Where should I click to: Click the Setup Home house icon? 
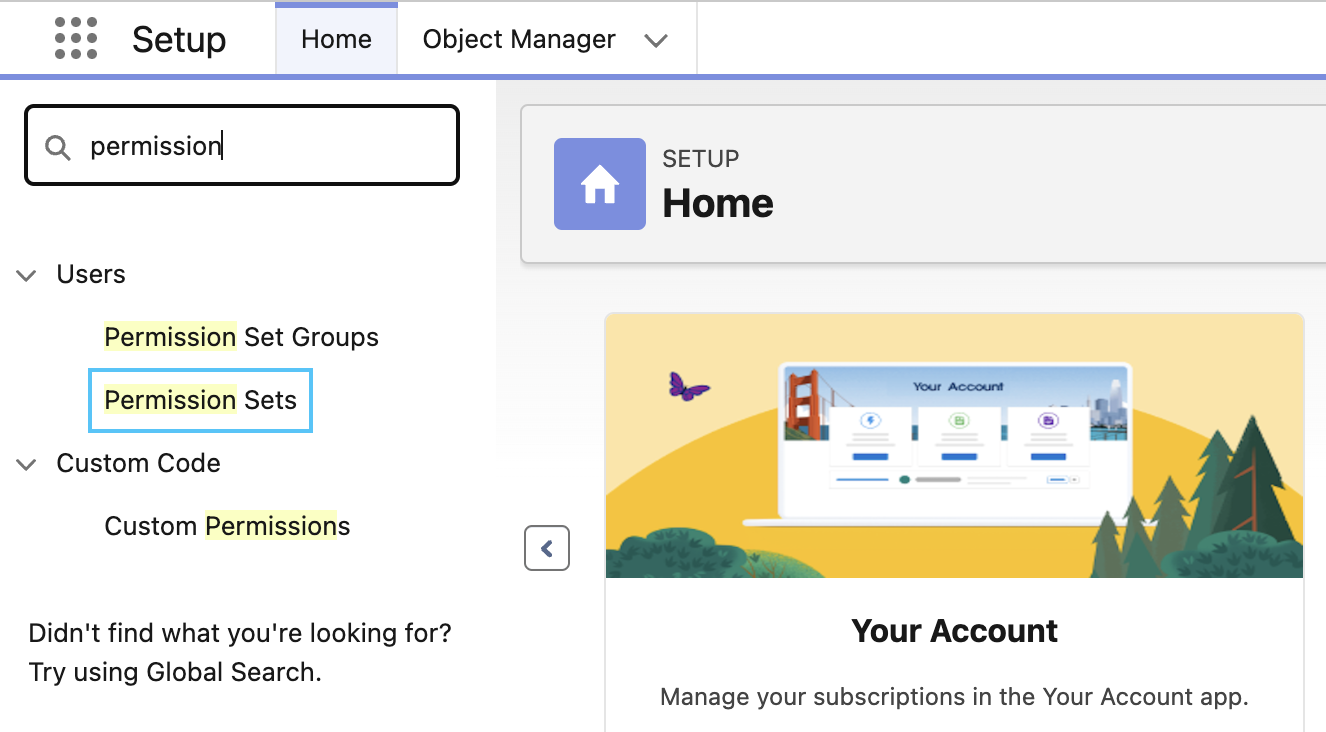600,184
